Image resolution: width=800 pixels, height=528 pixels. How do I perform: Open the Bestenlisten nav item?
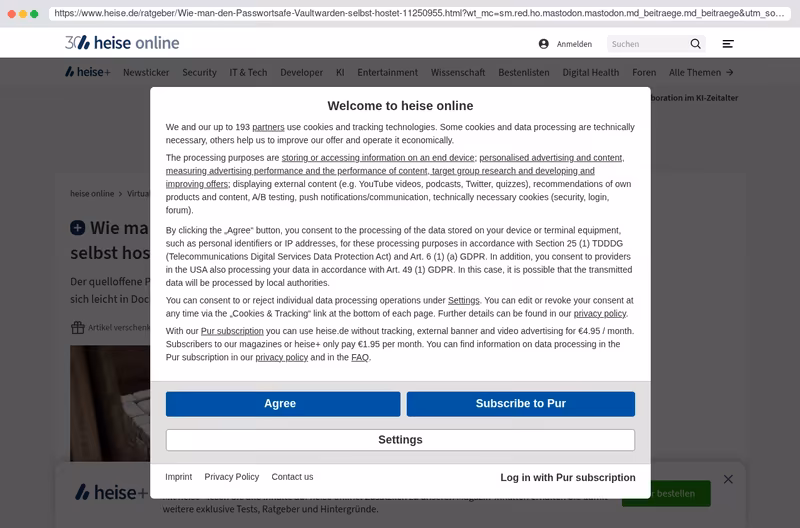524,72
